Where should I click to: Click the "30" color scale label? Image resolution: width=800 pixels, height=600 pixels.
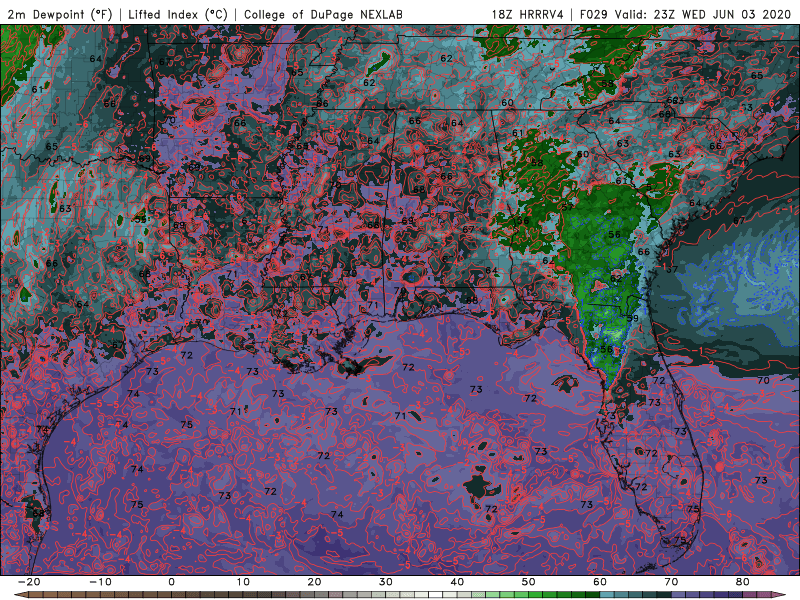tap(386, 582)
